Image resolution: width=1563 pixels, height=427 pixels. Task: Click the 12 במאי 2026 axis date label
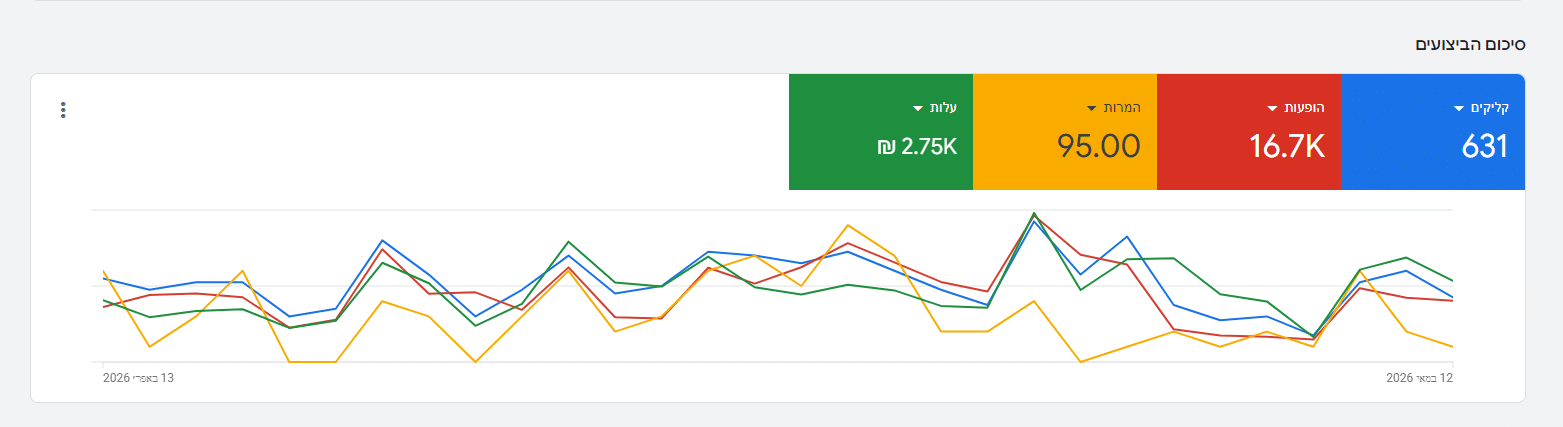tap(1419, 378)
